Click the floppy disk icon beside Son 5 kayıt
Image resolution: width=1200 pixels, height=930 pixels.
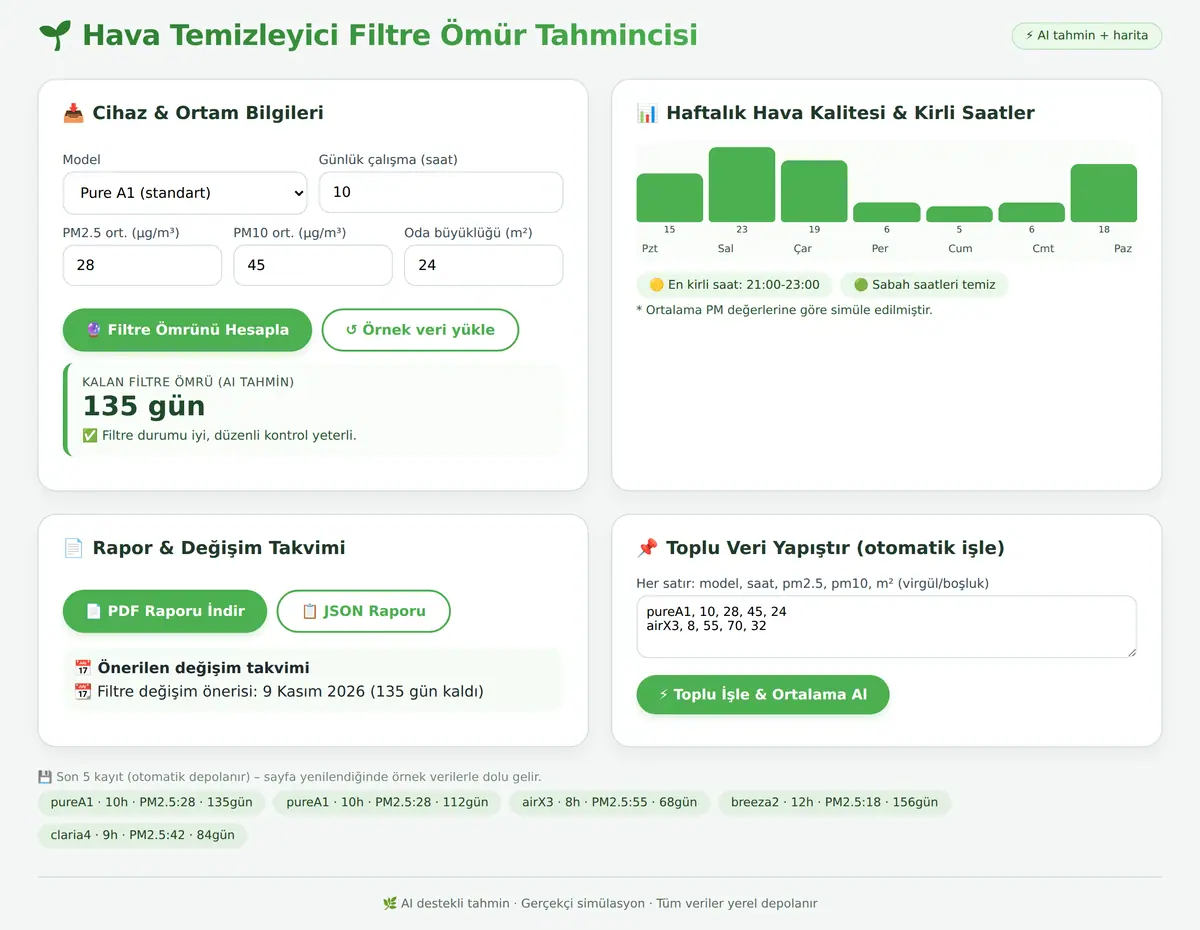(45, 777)
